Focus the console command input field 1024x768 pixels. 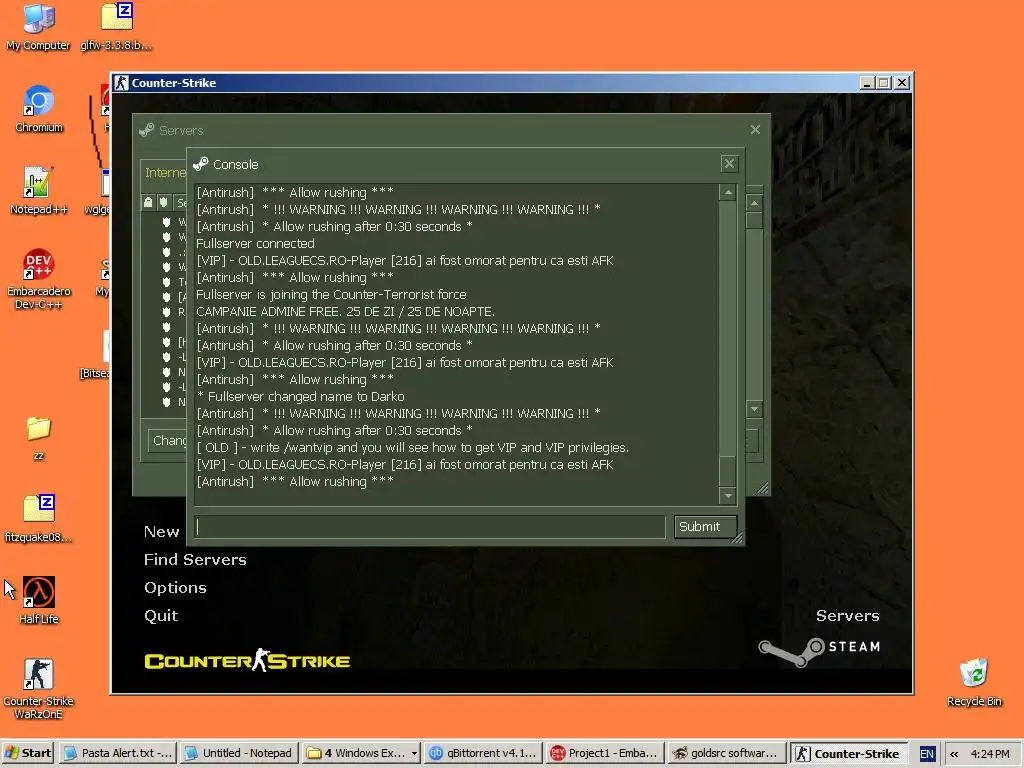click(x=430, y=526)
